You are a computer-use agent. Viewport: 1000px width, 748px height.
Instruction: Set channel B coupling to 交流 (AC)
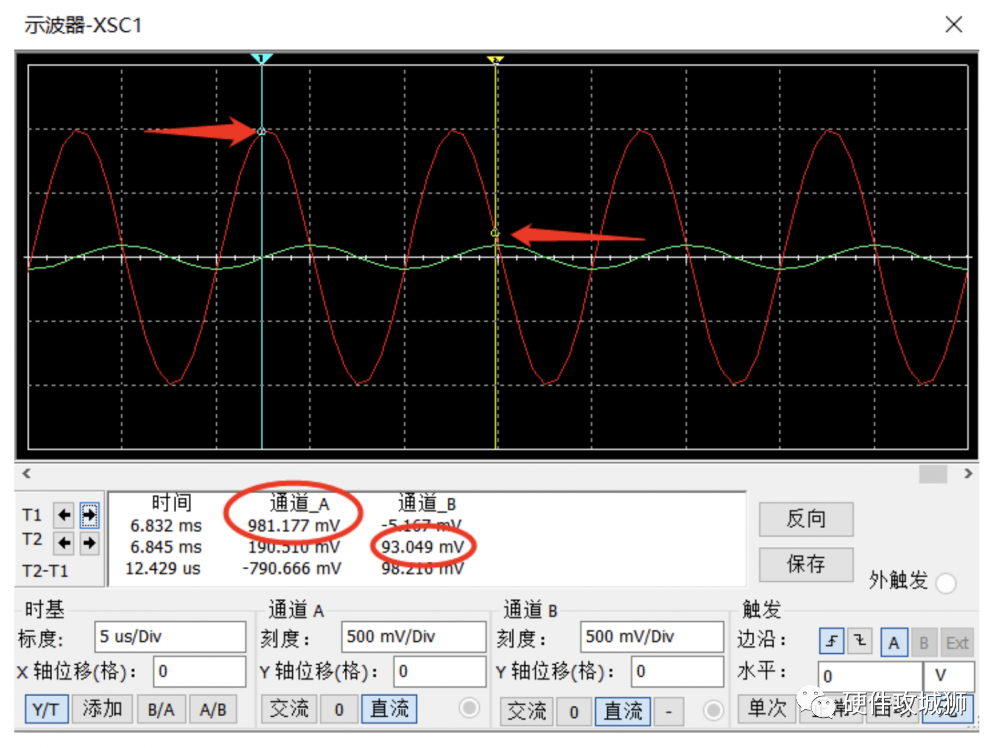coord(527,711)
